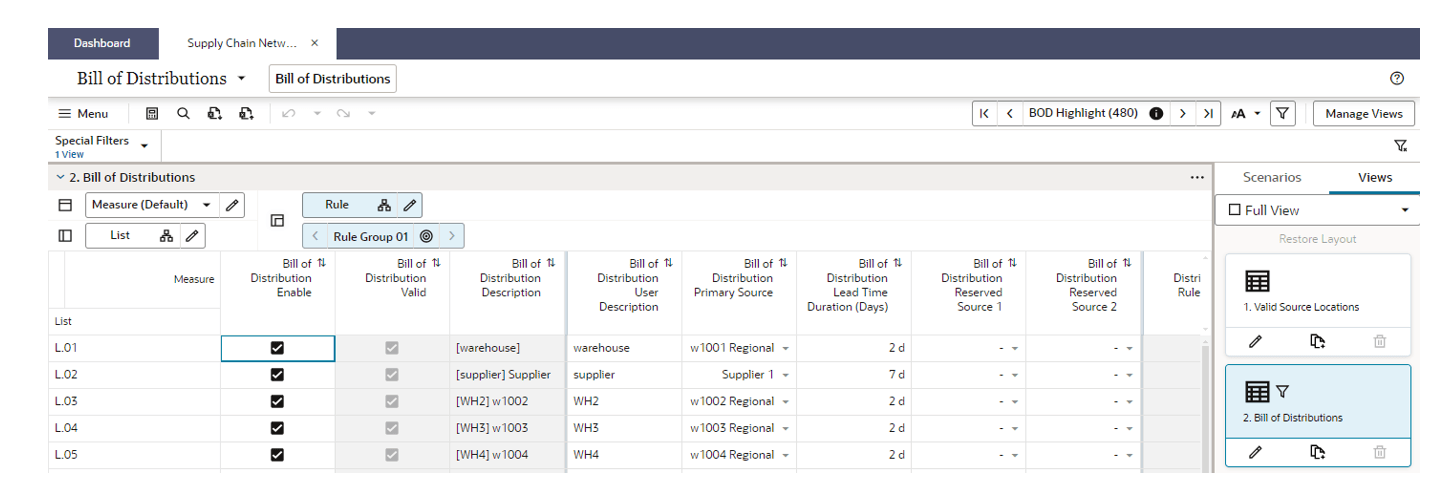Viewport: 1435px width, 492px height.
Task: Click the second document export icon
Action: click(246, 114)
